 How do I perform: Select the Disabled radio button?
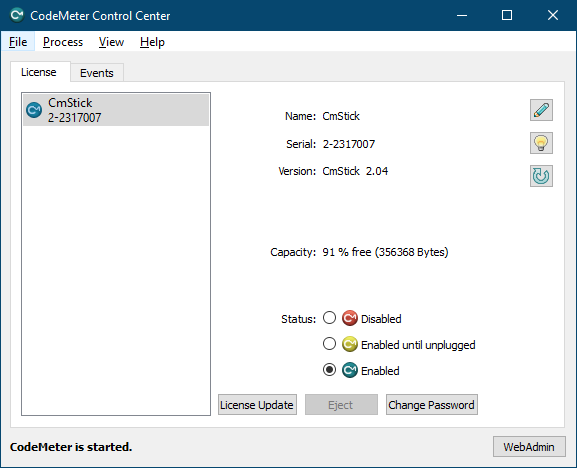(x=329, y=318)
